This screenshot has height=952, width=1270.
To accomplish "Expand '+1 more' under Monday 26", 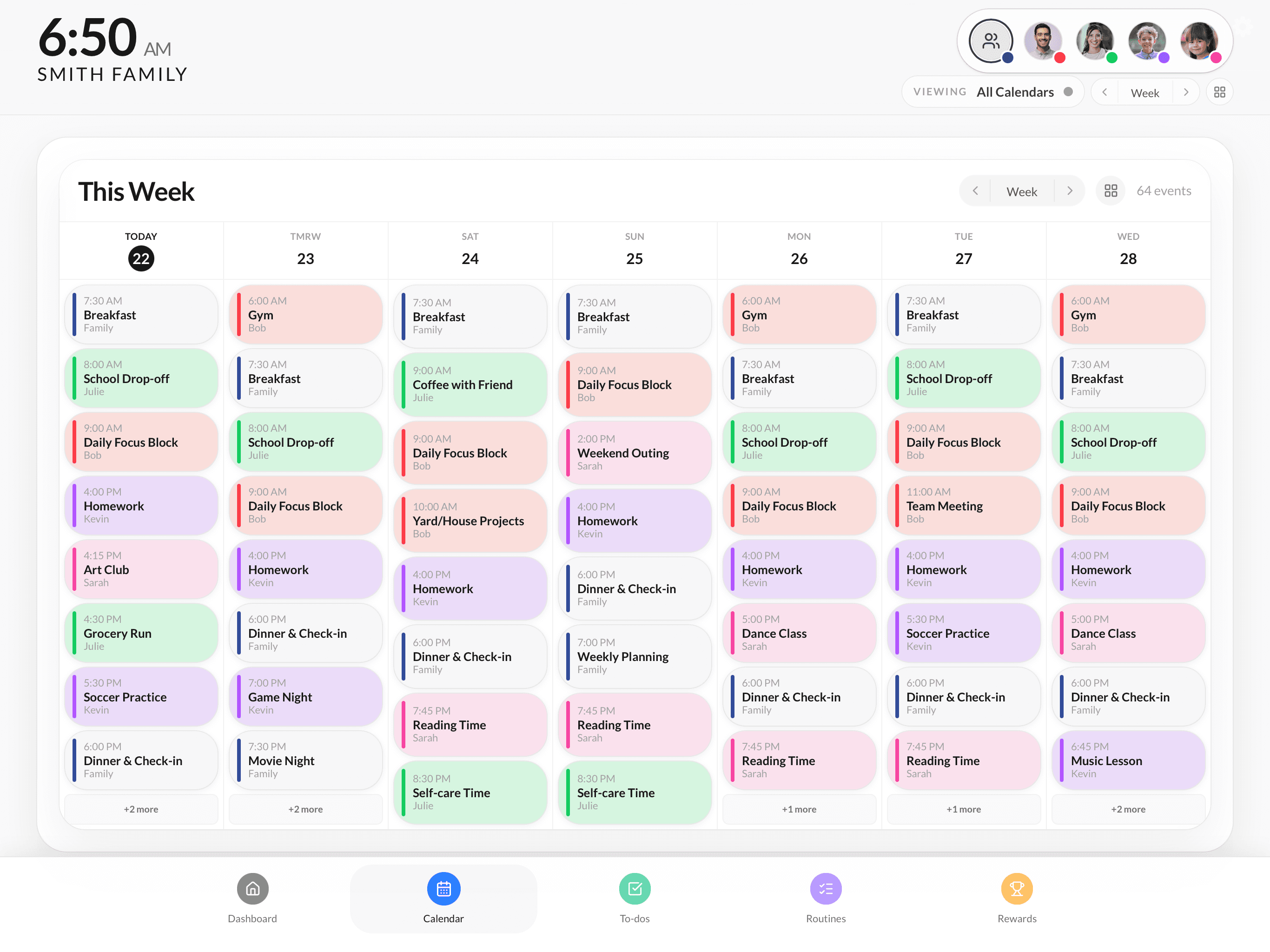I will pos(799,808).
